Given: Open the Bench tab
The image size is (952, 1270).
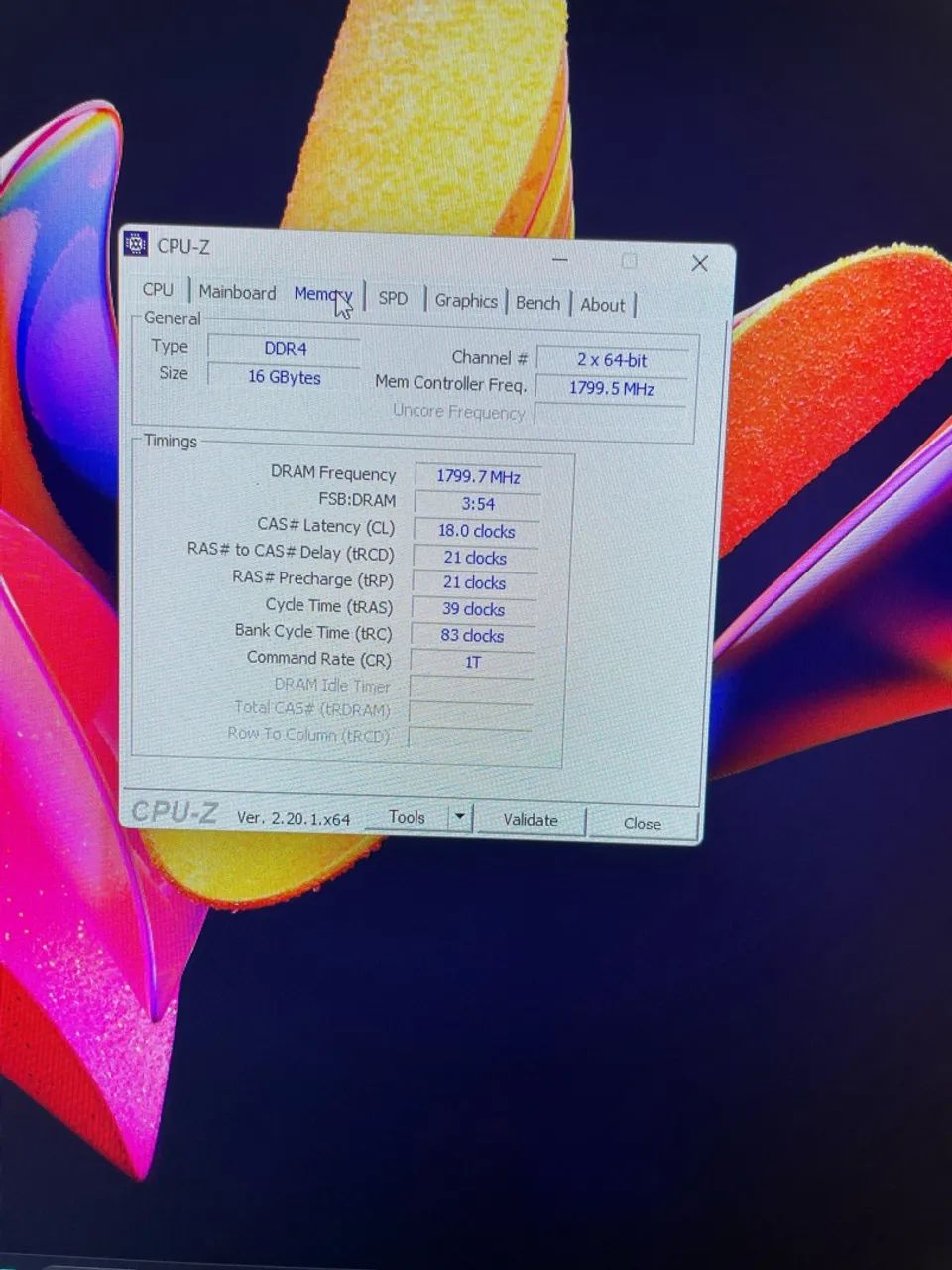Looking at the screenshot, I should pos(537,303).
